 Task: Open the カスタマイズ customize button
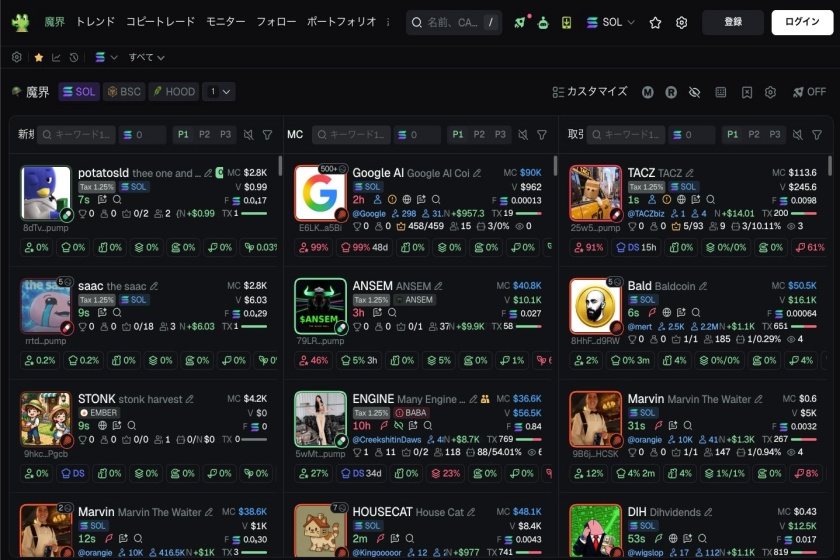click(590, 92)
